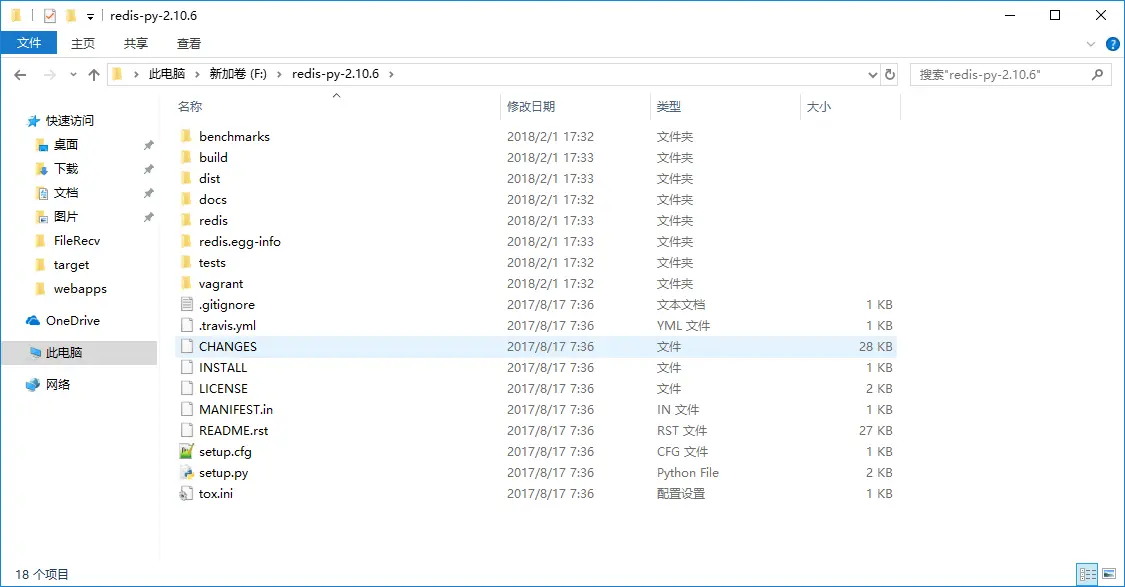Image resolution: width=1125 pixels, height=587 pixels.
Task: Select the CHANGES file name
Action: point(227,347)
